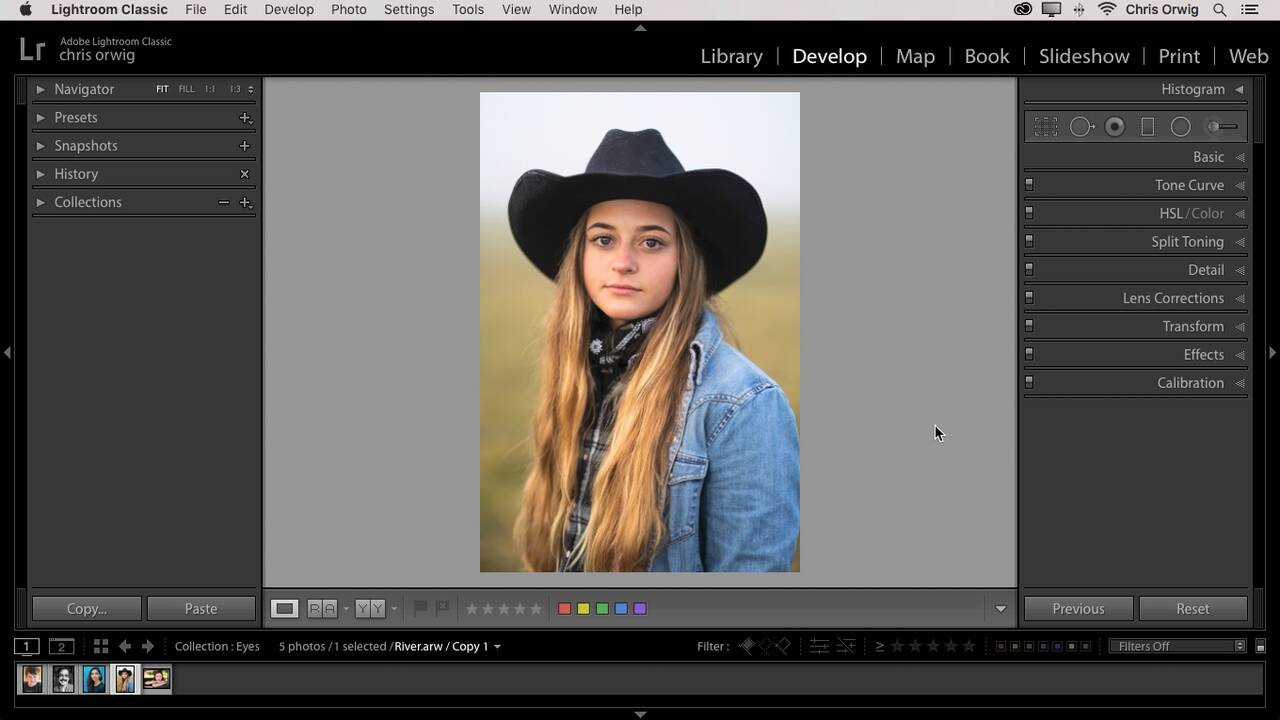Switch to Reference view (R|A)
This screenshot has height=720, width=1280.
(x=322, y=608)
